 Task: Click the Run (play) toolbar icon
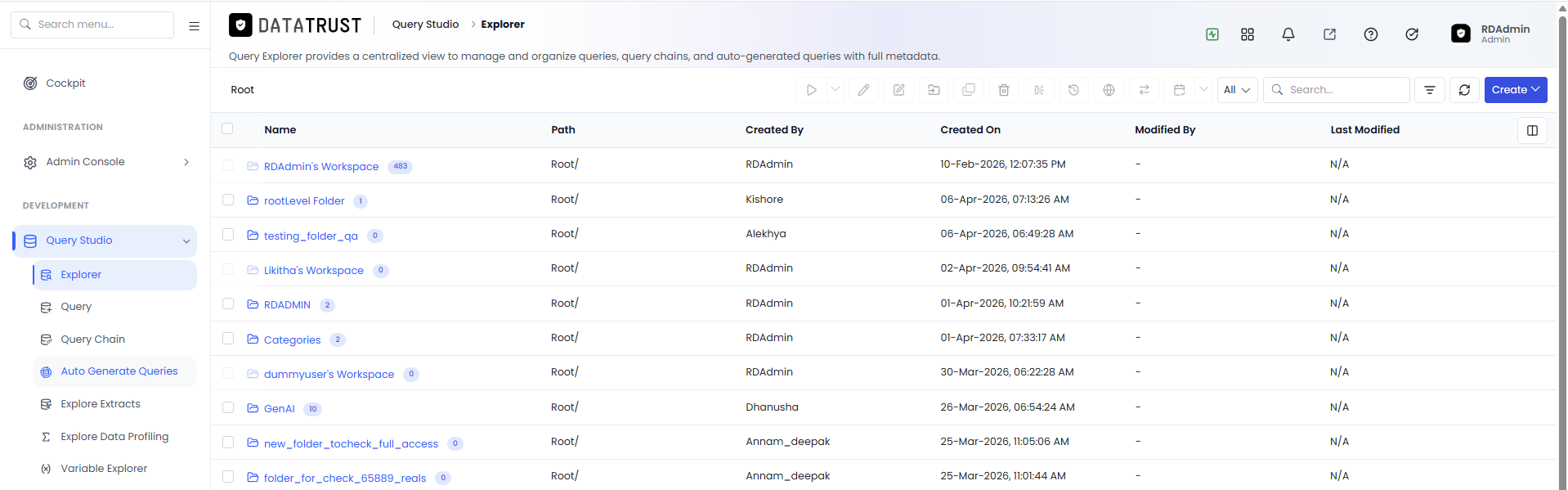pos(811,90)
